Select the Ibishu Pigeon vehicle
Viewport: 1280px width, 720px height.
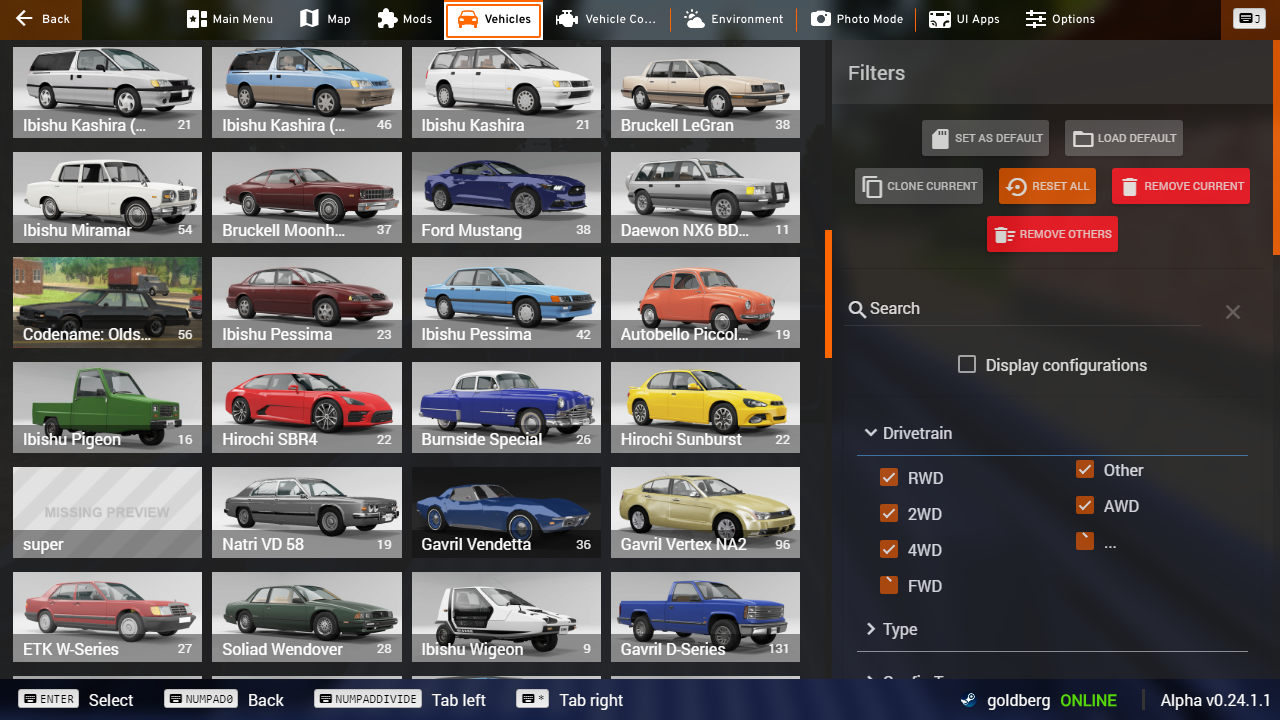coord(107,407)
